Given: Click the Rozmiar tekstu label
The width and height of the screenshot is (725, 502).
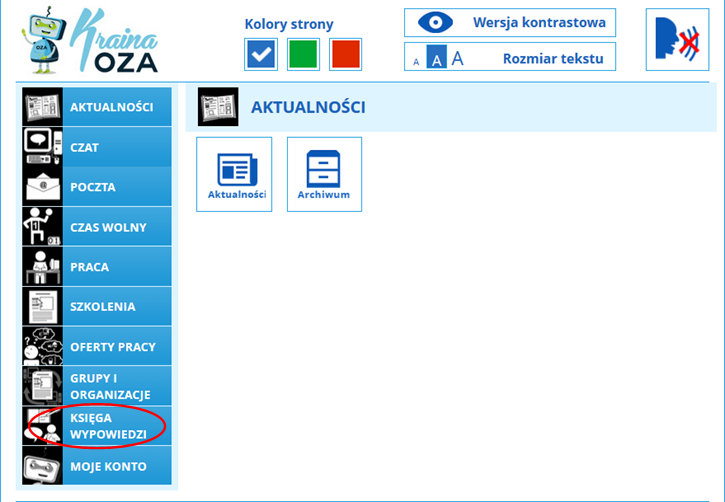Looking at the screenshot, I should pos(553,59).
